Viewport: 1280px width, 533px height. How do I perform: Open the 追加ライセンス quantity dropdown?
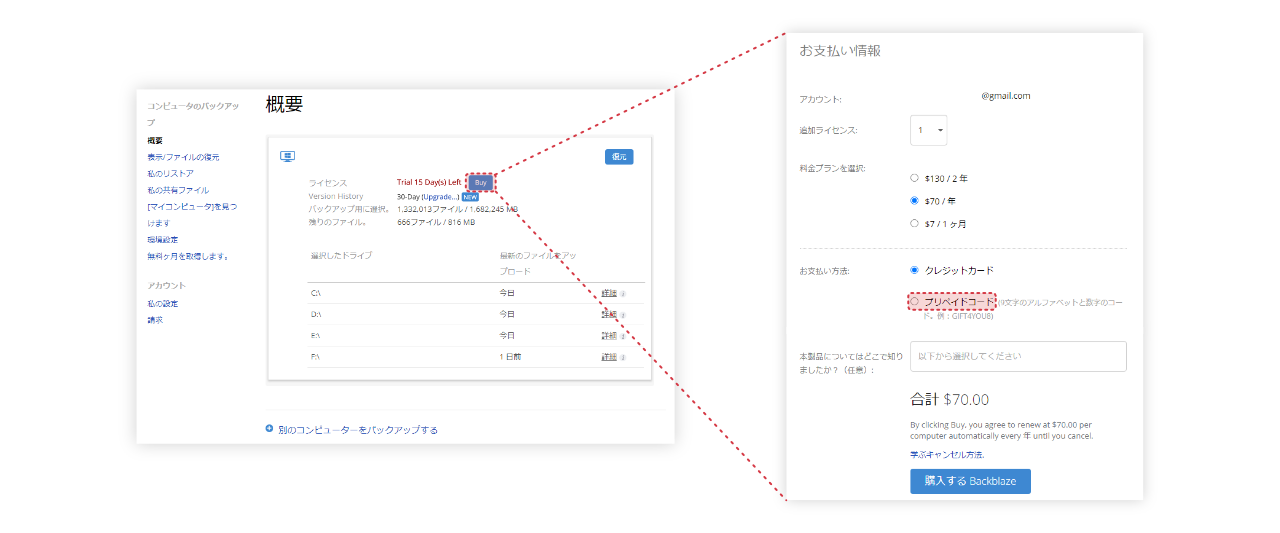pyautogui.click(x=929, y=130)
